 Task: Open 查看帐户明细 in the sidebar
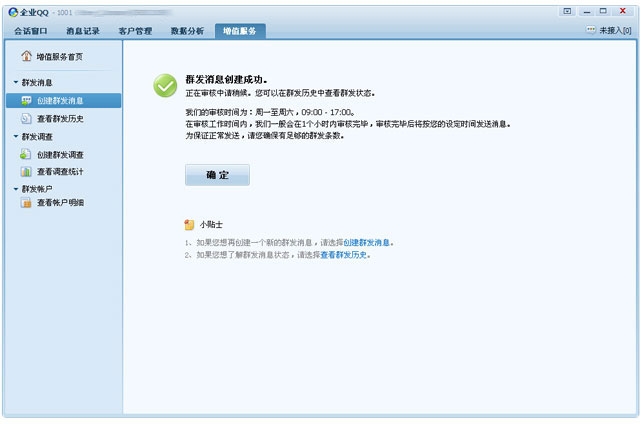click(x=61, y=203)
